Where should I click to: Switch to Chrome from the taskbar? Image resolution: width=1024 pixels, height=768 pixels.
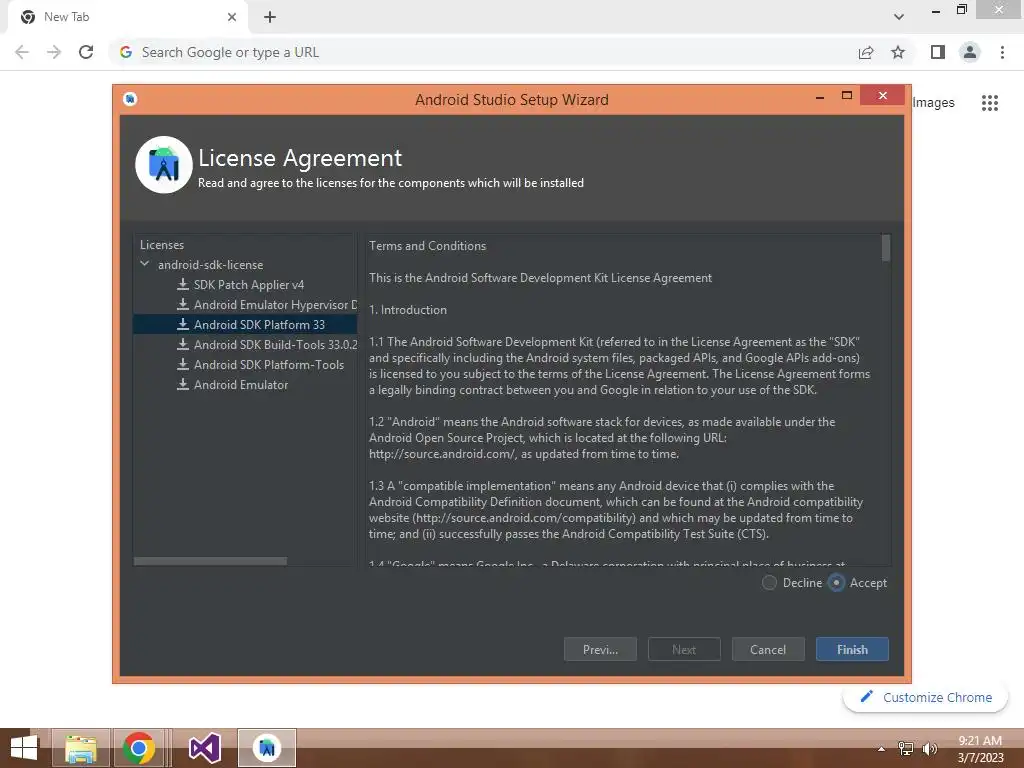[x=139, y=748]
